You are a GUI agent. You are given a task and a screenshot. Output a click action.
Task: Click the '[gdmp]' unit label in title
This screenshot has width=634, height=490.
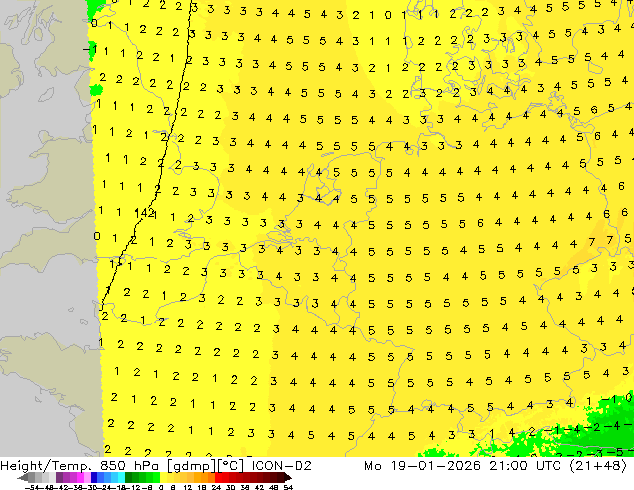point(190,466)
